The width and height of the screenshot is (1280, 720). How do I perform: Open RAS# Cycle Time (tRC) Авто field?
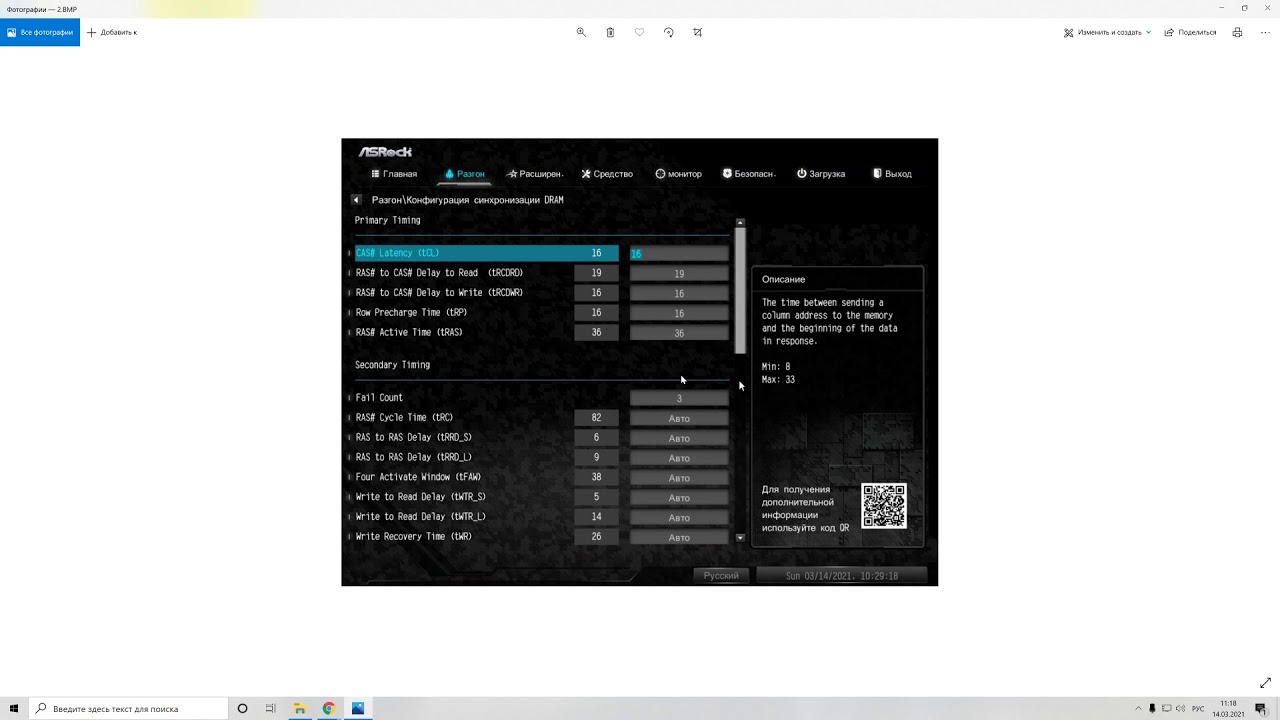tap(679, 418)
